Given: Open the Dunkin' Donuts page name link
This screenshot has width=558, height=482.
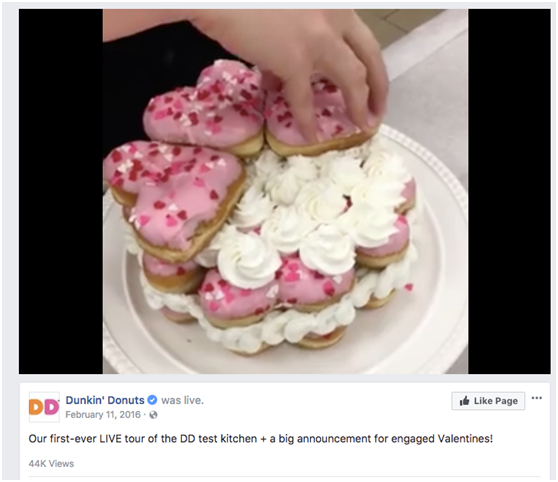Looking at the screenshot, I should (105, 400).
